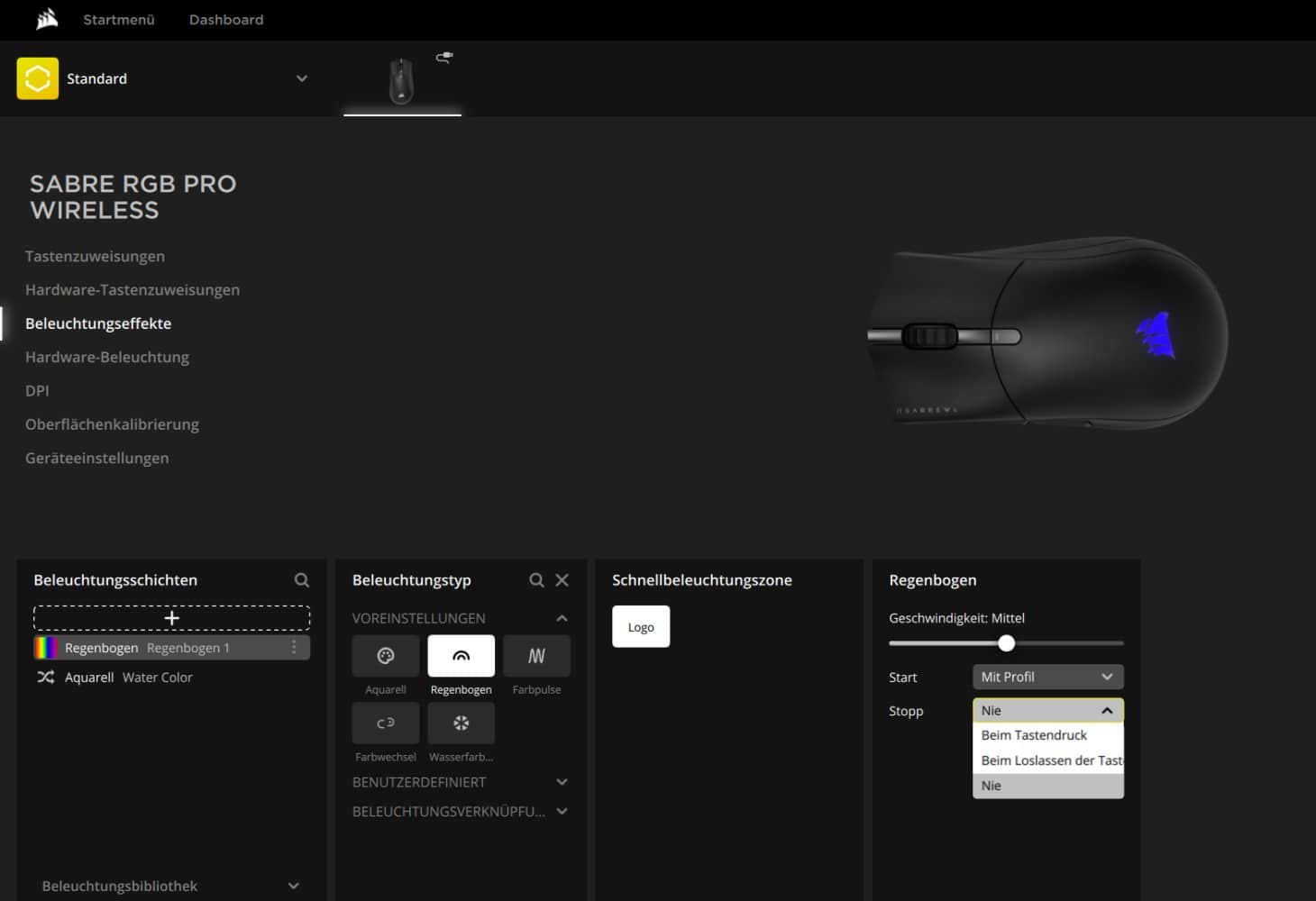Select the Regenbogen lighting preset icon
The width and height of the screenshot is (1316, 901).
click(x=461, y=656)
